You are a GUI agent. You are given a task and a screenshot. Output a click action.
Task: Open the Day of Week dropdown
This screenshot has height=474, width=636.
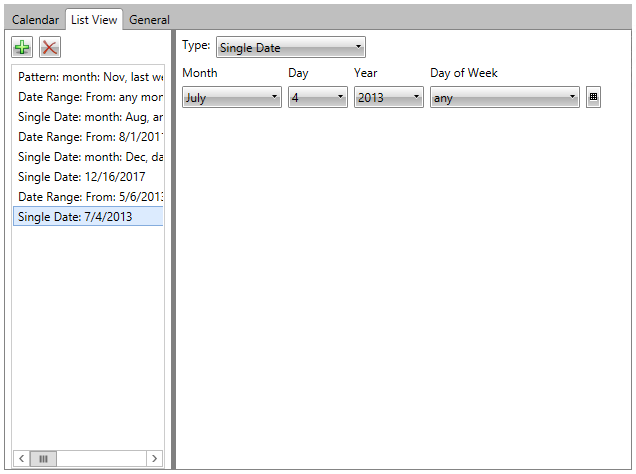504,98
